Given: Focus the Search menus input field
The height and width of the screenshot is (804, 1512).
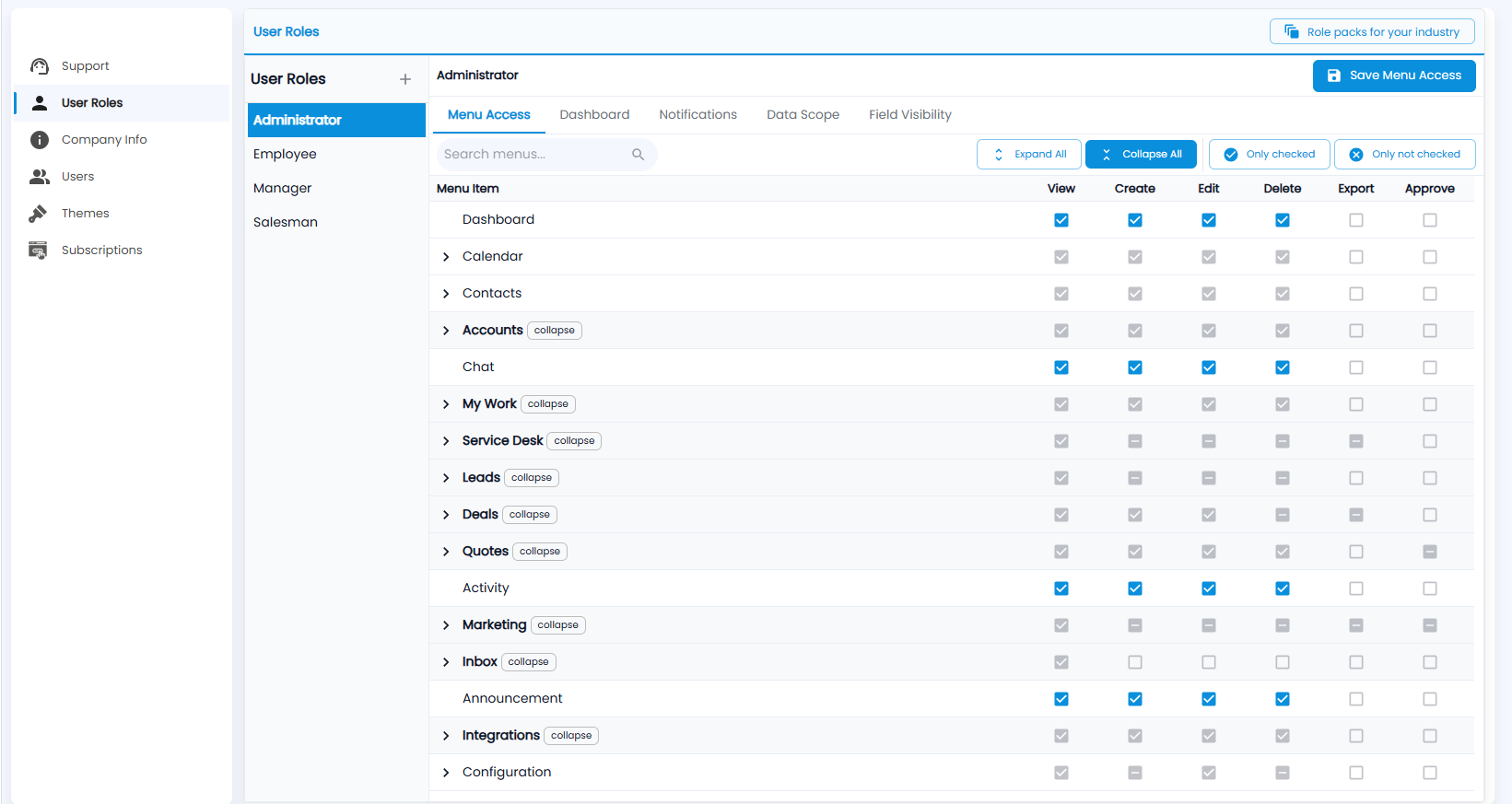Looking at the screenshot, I should (x=546, y=155).
